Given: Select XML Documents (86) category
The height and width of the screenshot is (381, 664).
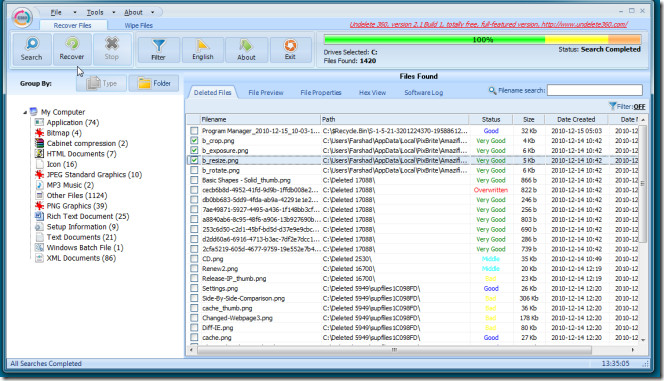Looking at the screenshot, I should tap(81, 258).
